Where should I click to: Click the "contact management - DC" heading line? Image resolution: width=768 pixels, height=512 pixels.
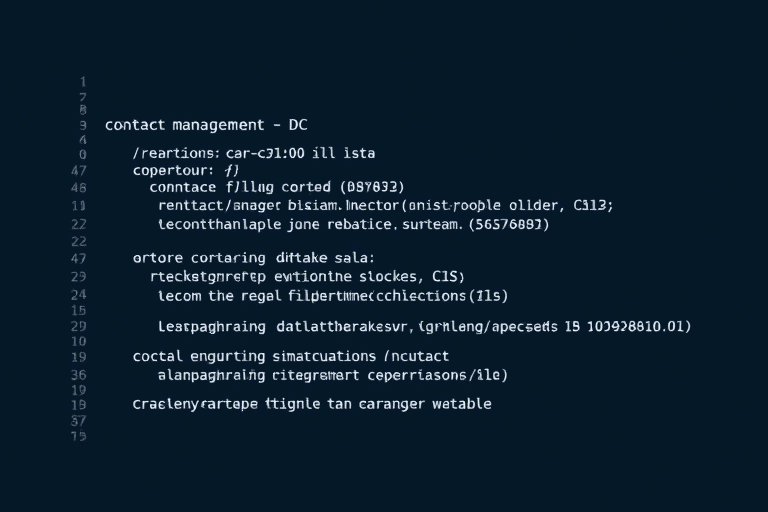pos(206,126)
